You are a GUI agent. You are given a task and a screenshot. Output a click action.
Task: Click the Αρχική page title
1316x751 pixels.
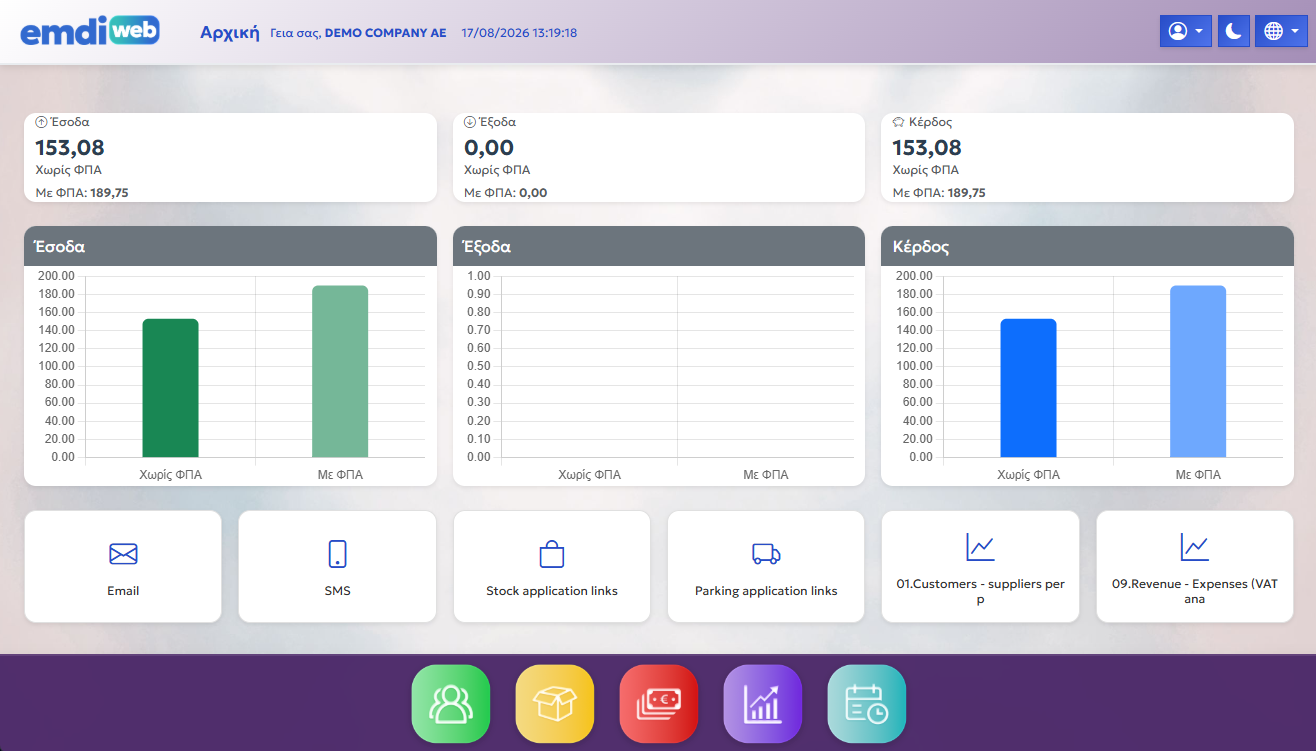tap(231, 32)
